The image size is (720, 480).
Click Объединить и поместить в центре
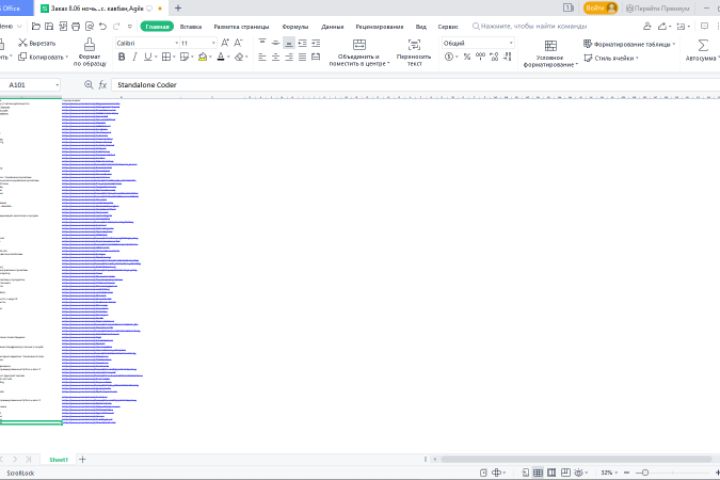359,52
